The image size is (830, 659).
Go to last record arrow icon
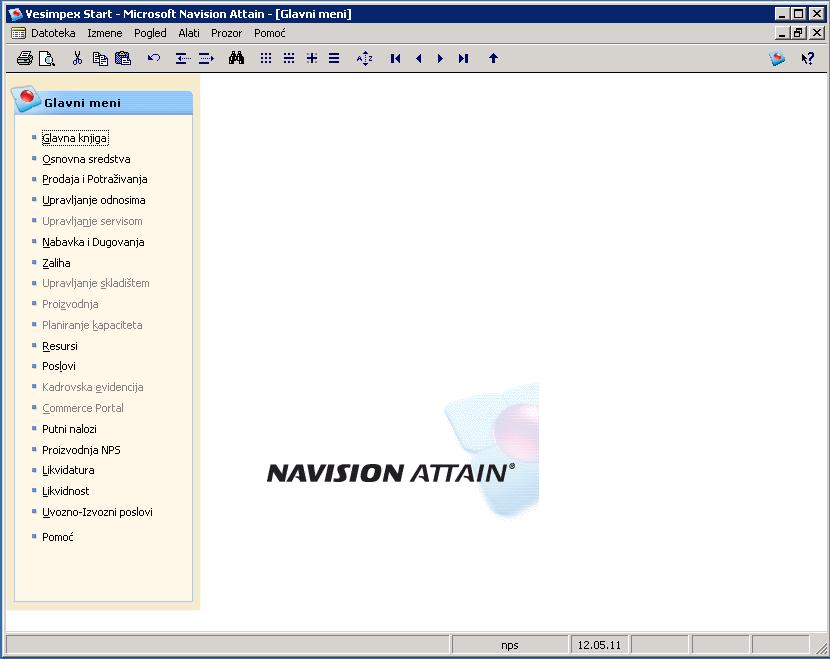(x=463, y=58)
